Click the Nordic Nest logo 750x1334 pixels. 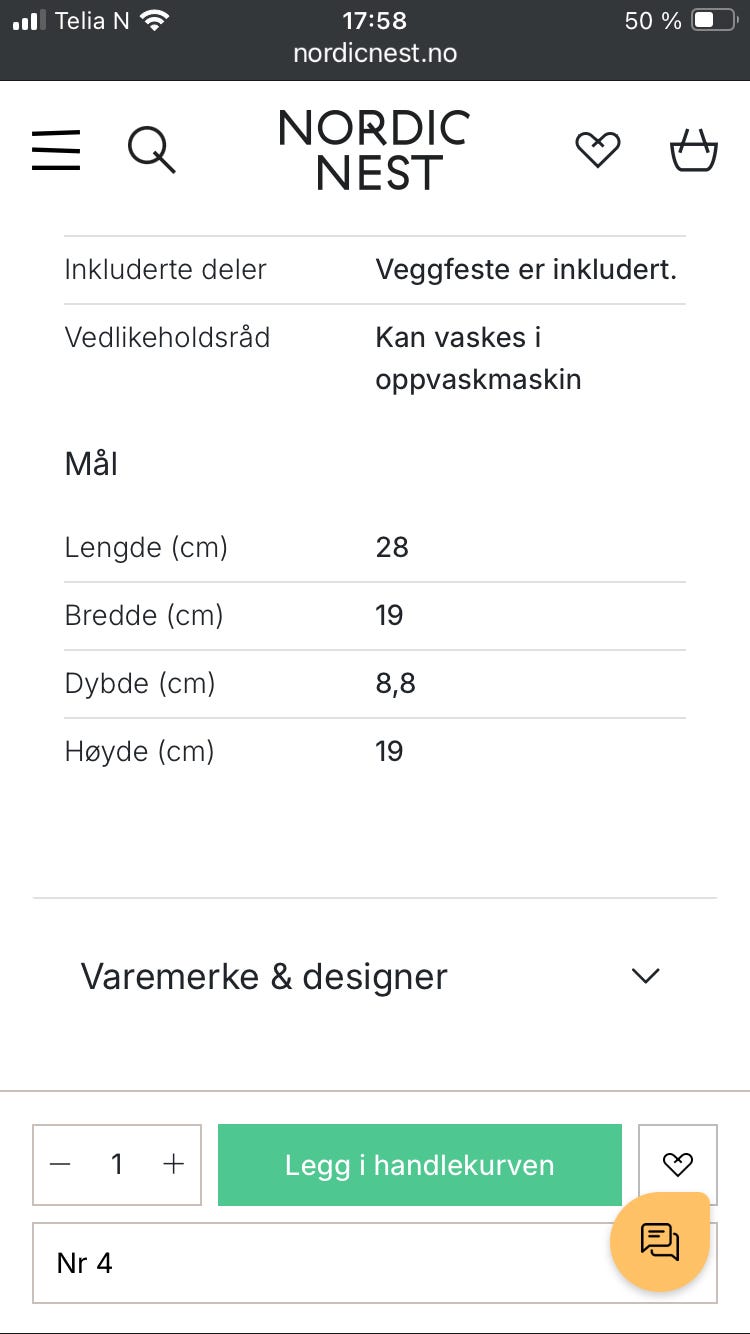[x=374, y=151]
